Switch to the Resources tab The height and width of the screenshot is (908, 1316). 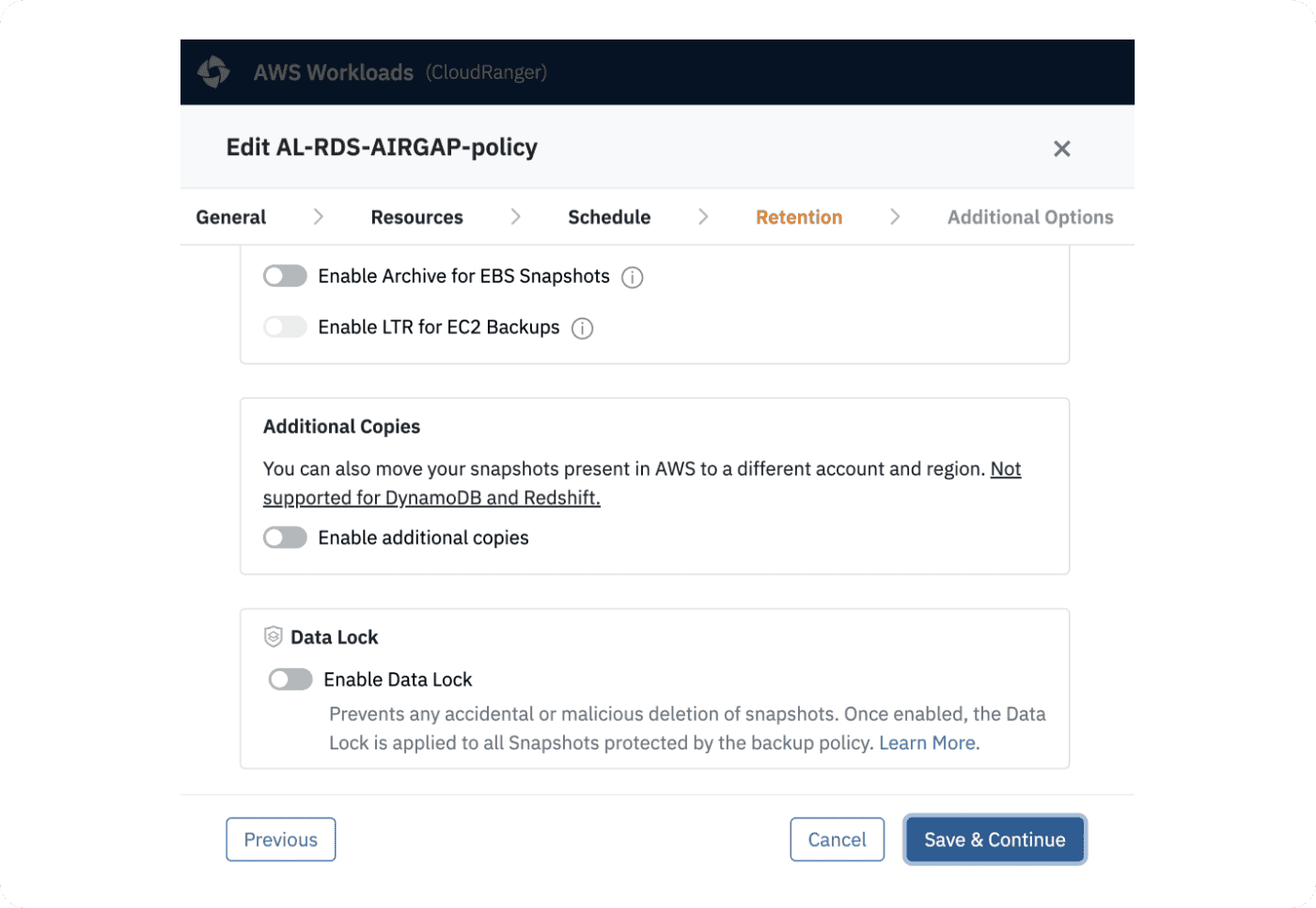click(416, 217)
